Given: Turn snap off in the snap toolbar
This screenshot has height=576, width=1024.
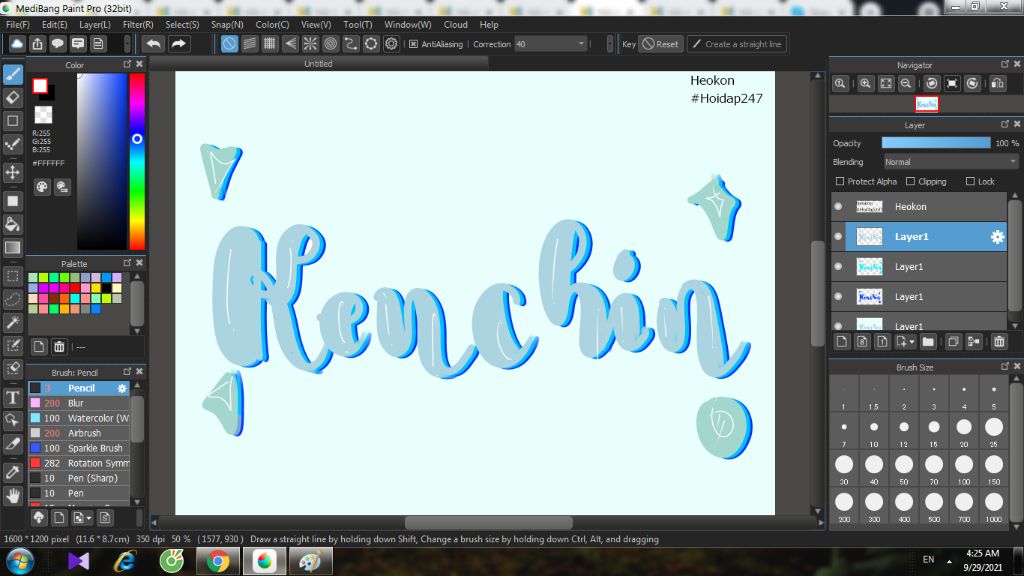Looking at the screenshot, I should coord(229,44).
